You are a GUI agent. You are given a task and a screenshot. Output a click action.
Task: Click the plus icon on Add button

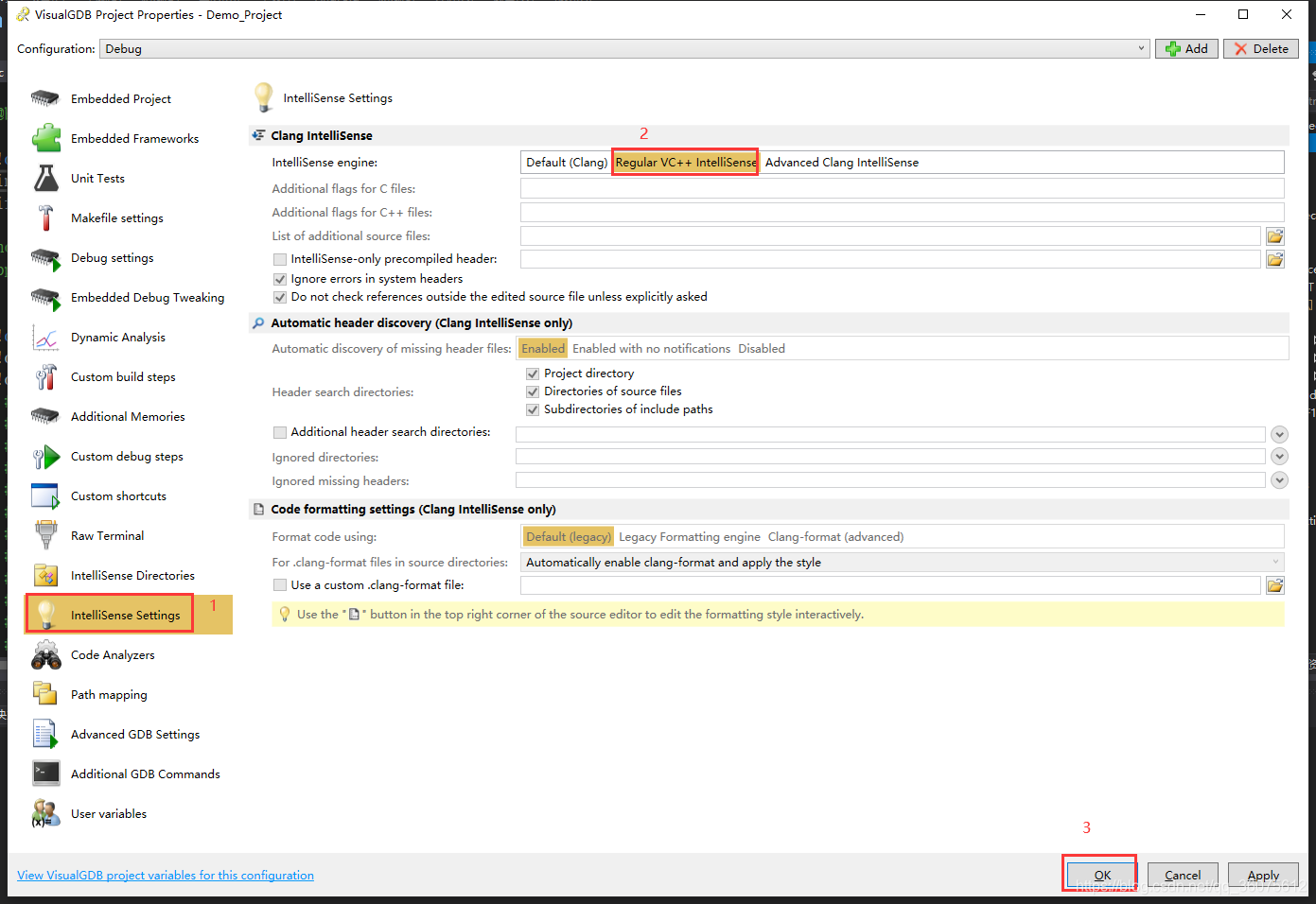pos(1173,49)
